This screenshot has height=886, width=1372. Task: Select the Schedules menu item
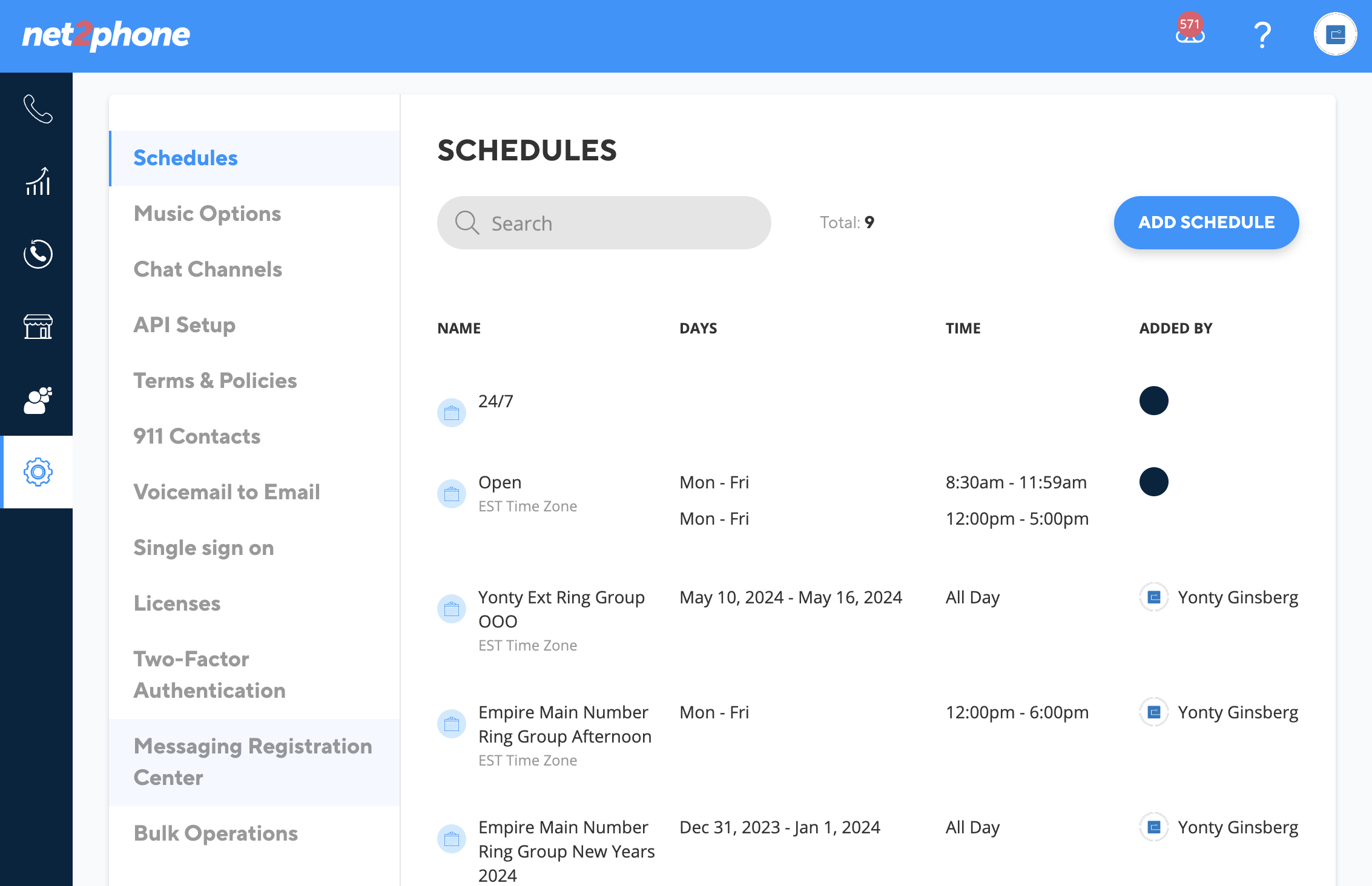[x=254, y=159]
